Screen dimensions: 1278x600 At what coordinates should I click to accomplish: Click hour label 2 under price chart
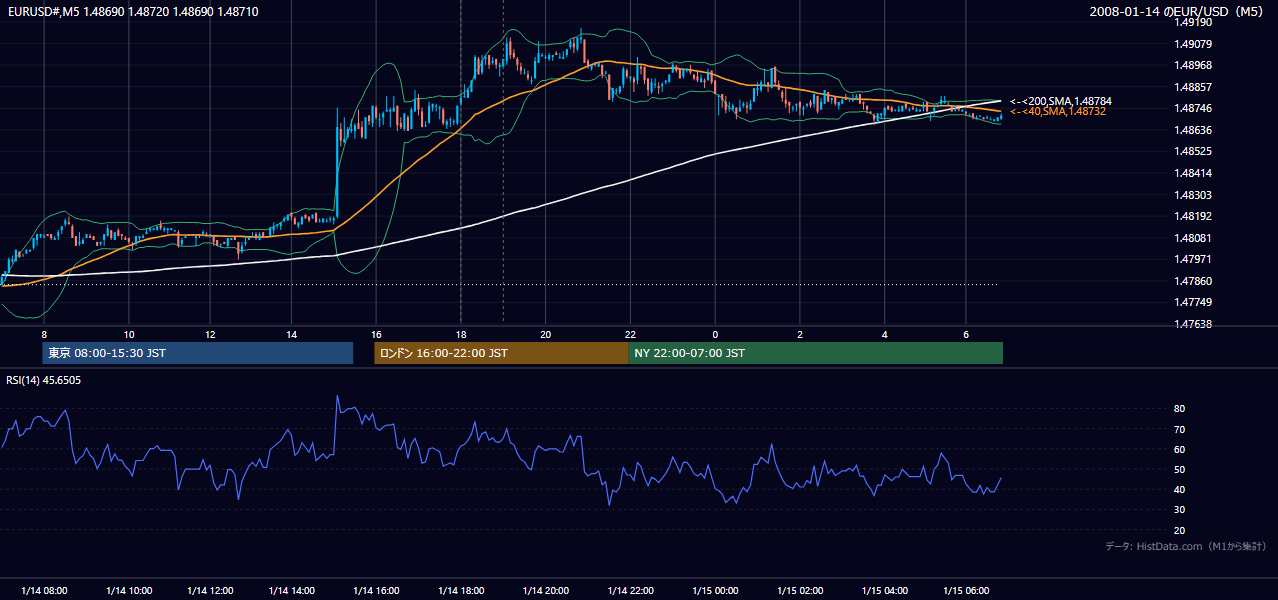[x=800, y=333]
